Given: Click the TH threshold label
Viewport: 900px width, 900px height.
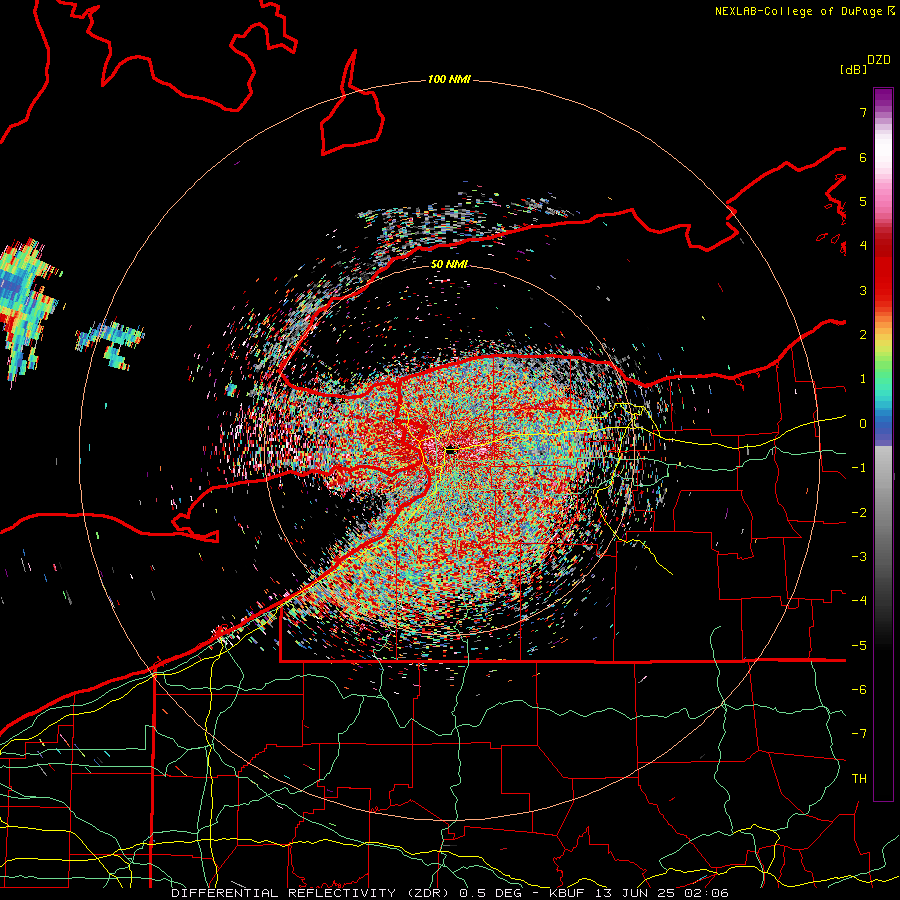Looking at the screenshot, I should pyautogui.click(x=859, y=779).
